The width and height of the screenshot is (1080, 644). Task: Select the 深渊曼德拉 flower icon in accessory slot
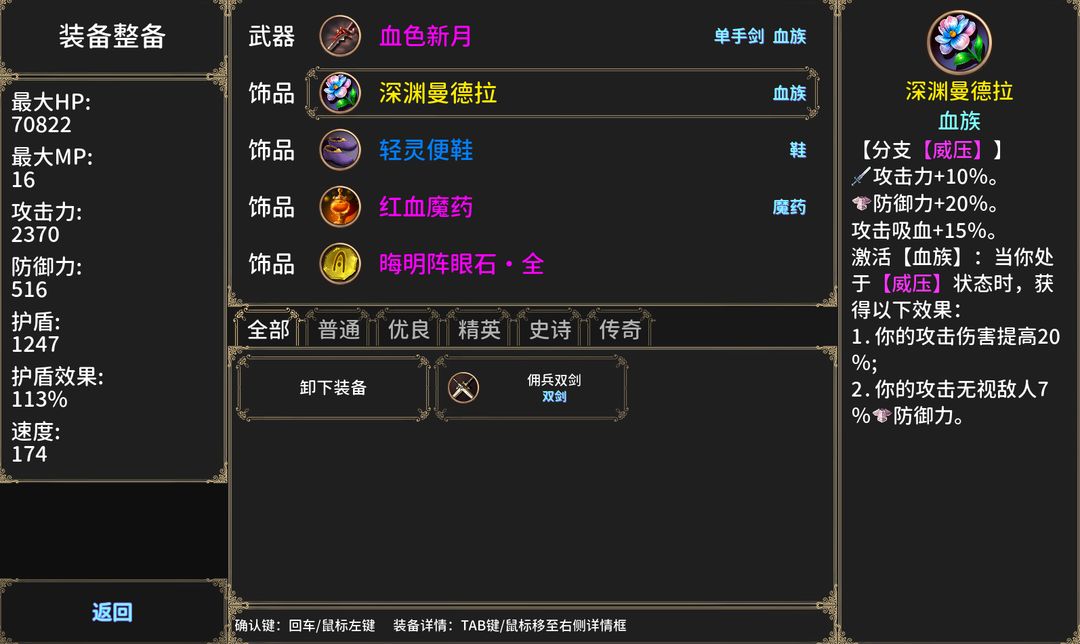point(340,93)
